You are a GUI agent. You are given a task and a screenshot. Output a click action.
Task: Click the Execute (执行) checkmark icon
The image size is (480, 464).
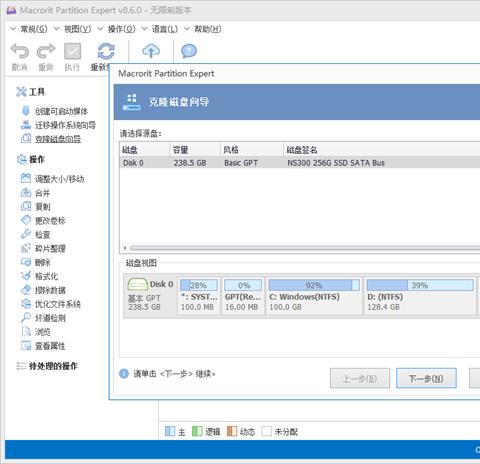(72, 51)
